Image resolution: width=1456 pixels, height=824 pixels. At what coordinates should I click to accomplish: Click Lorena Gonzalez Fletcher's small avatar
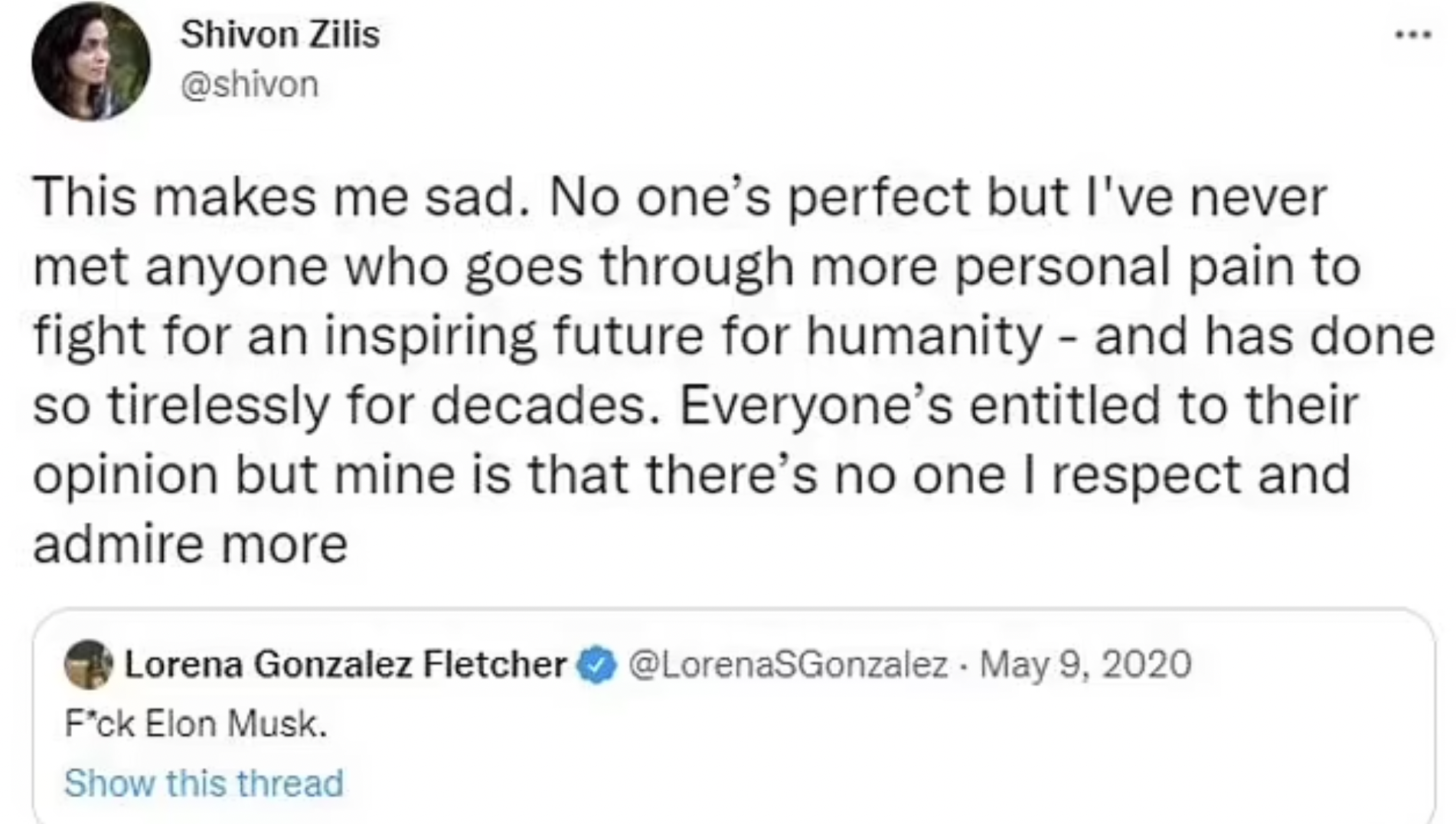(88, 664)
